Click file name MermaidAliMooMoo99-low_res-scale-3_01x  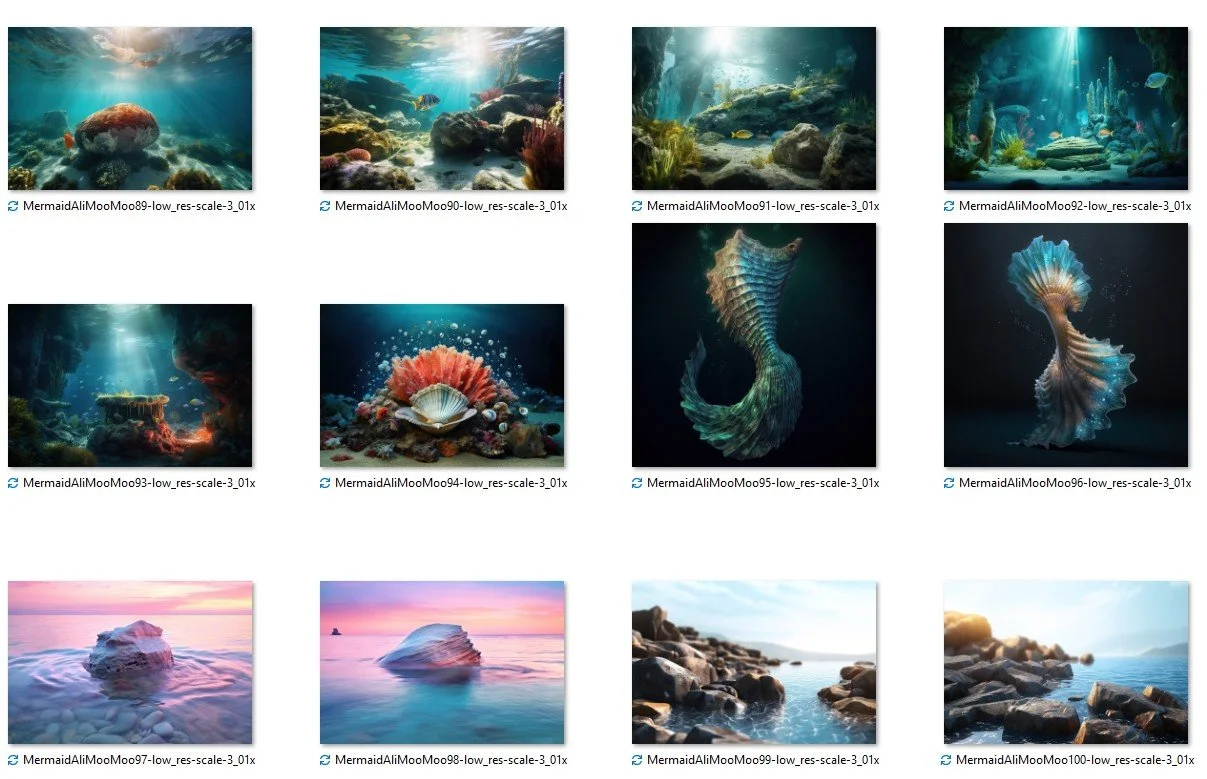coord(763,760)
